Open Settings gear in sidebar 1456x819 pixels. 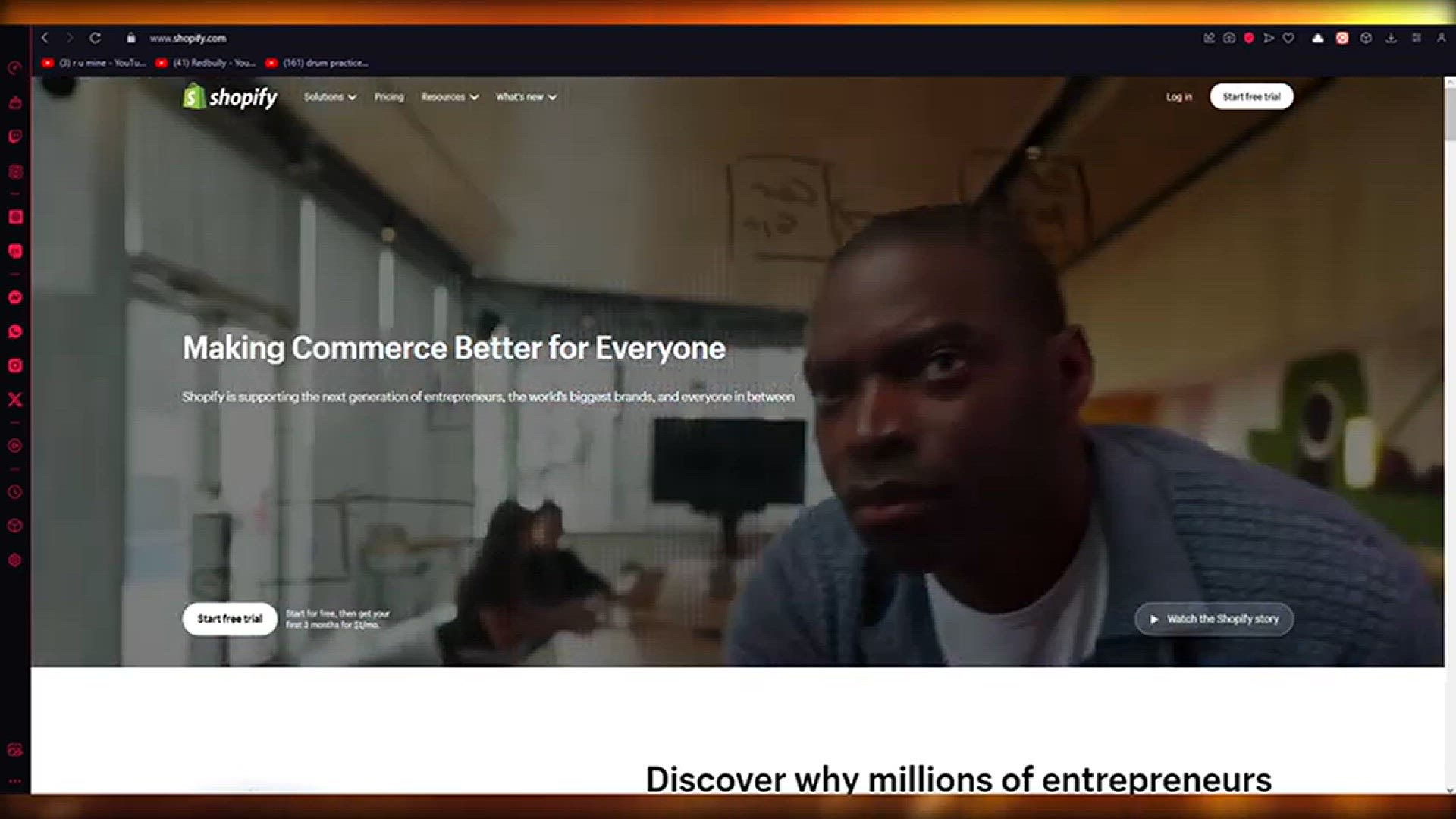[x=15, y=560]
